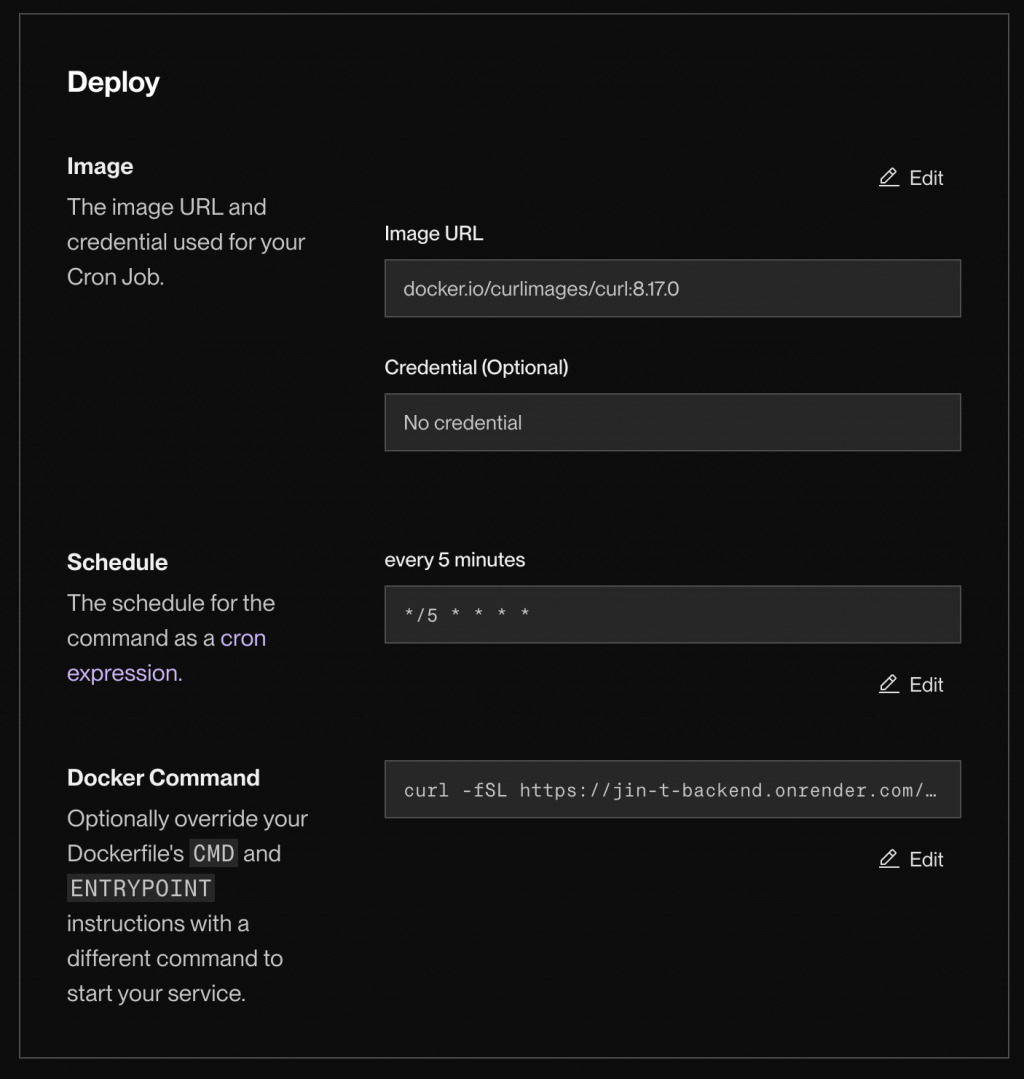1024x1079 pixels.
Task: Click the pencil icon beside Image section Edit
Action: pyautogui.click(x=888, y=177)
